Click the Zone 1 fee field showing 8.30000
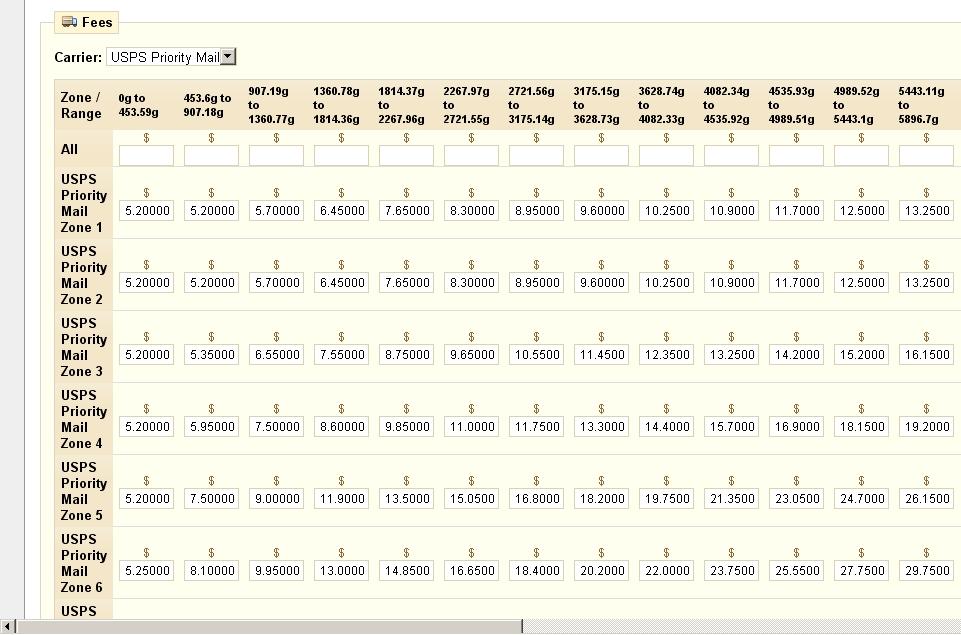The image size is (961, 635). point(471,211)
